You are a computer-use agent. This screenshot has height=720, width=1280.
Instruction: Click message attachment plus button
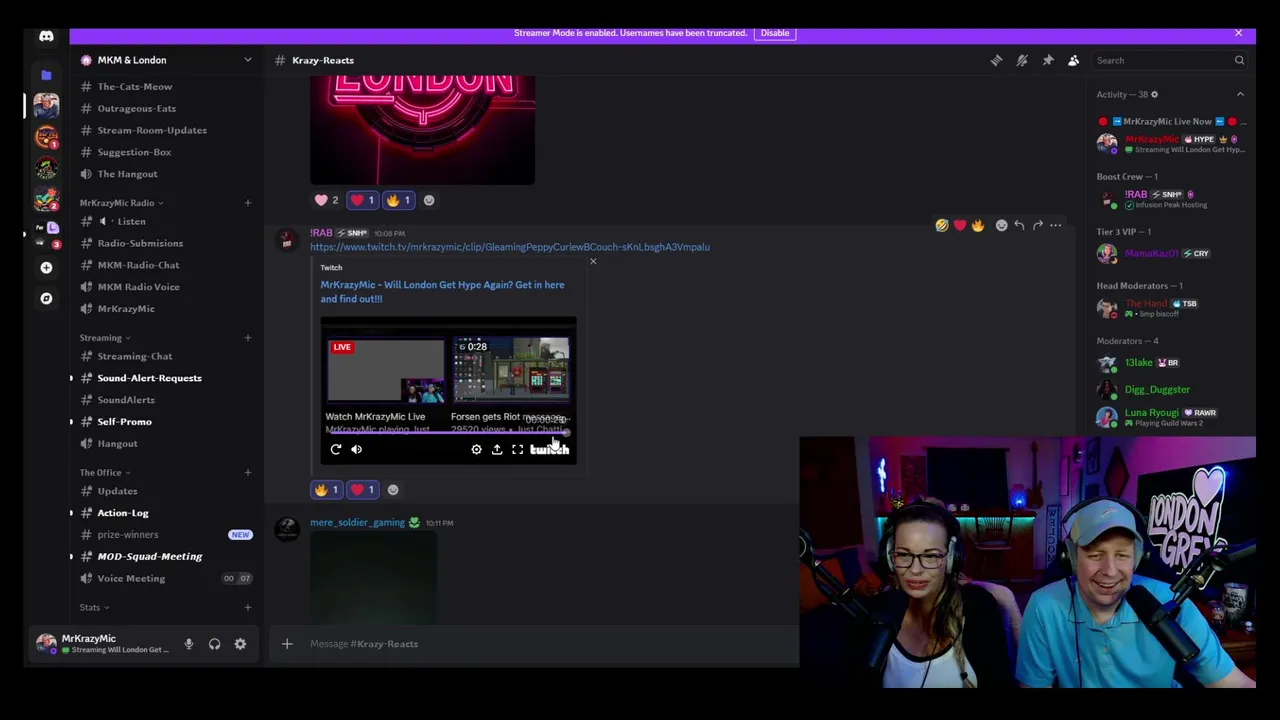(287, 644)
